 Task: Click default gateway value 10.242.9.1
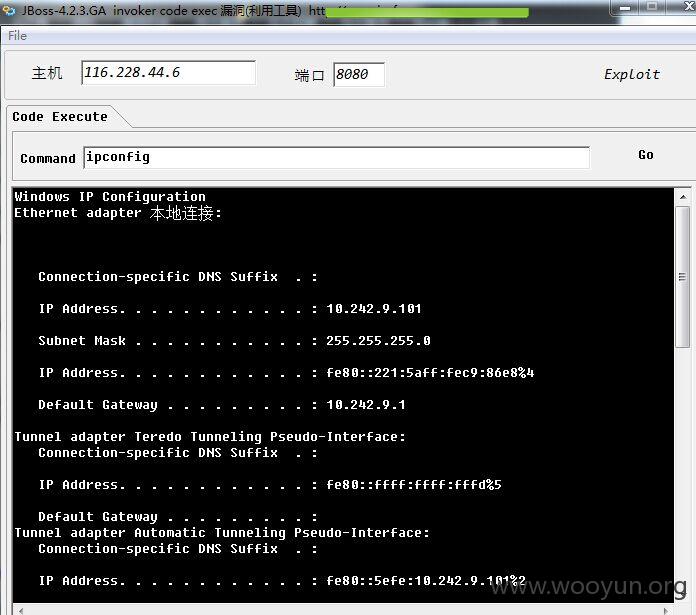tap(366, 404)
